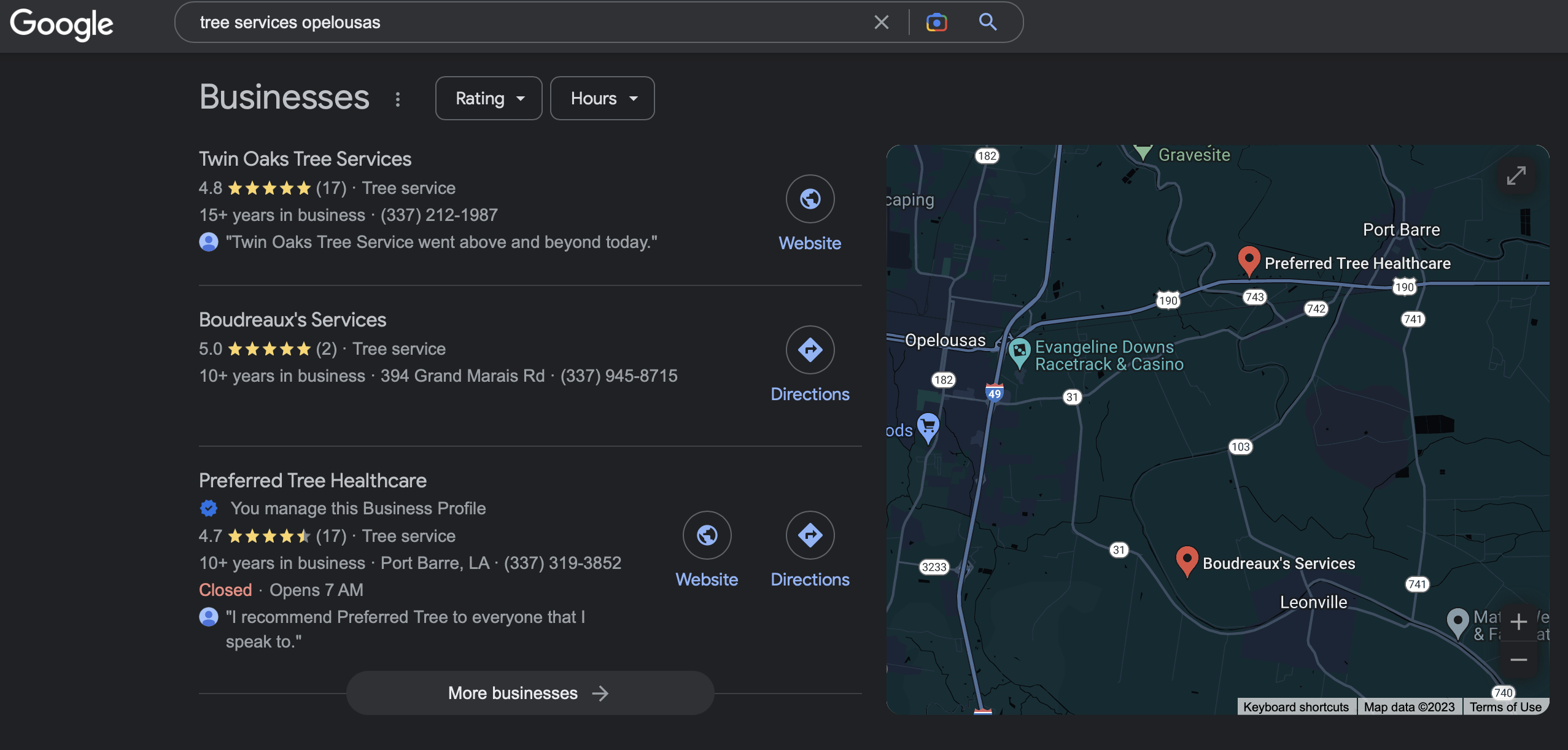The image size is (1568, 750).
Task: Get directions to Boudreaux's Services
Action: click(810, 350)
